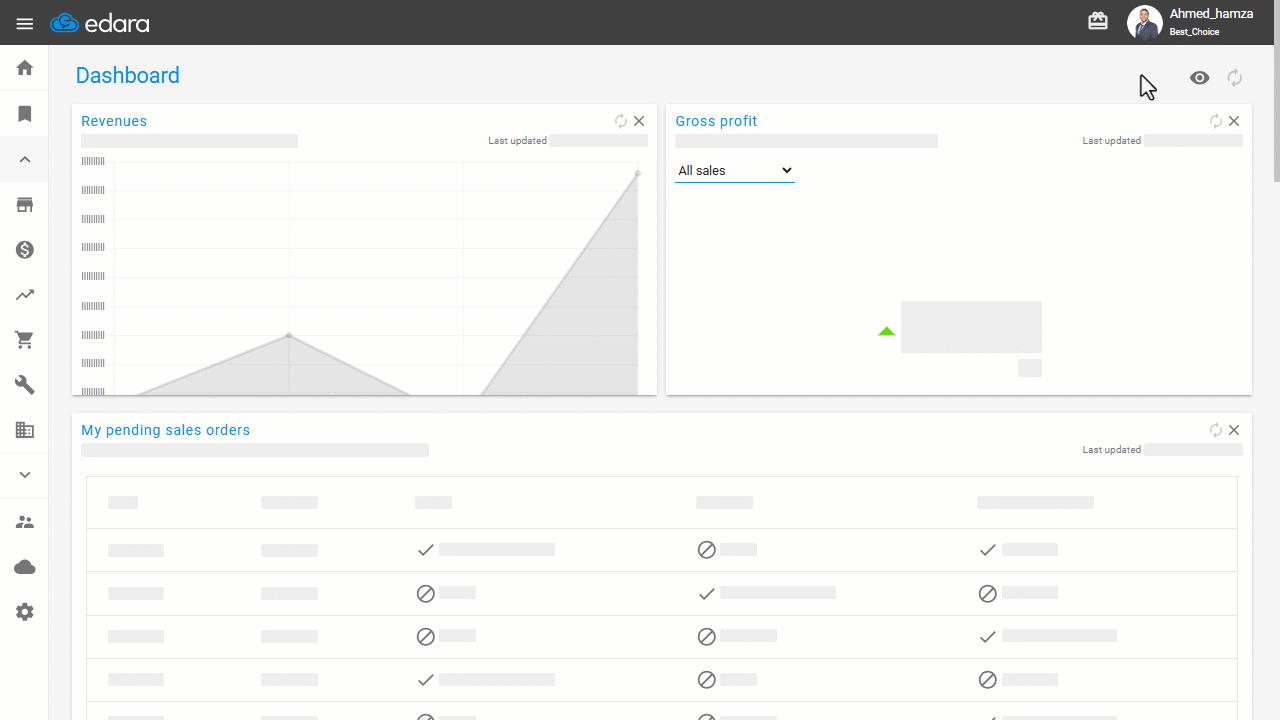Image resolution: width=1280 pixels, height=720 pixels.
Task: Open the dollar coin icon in sidebar
Action: [25, 250]
